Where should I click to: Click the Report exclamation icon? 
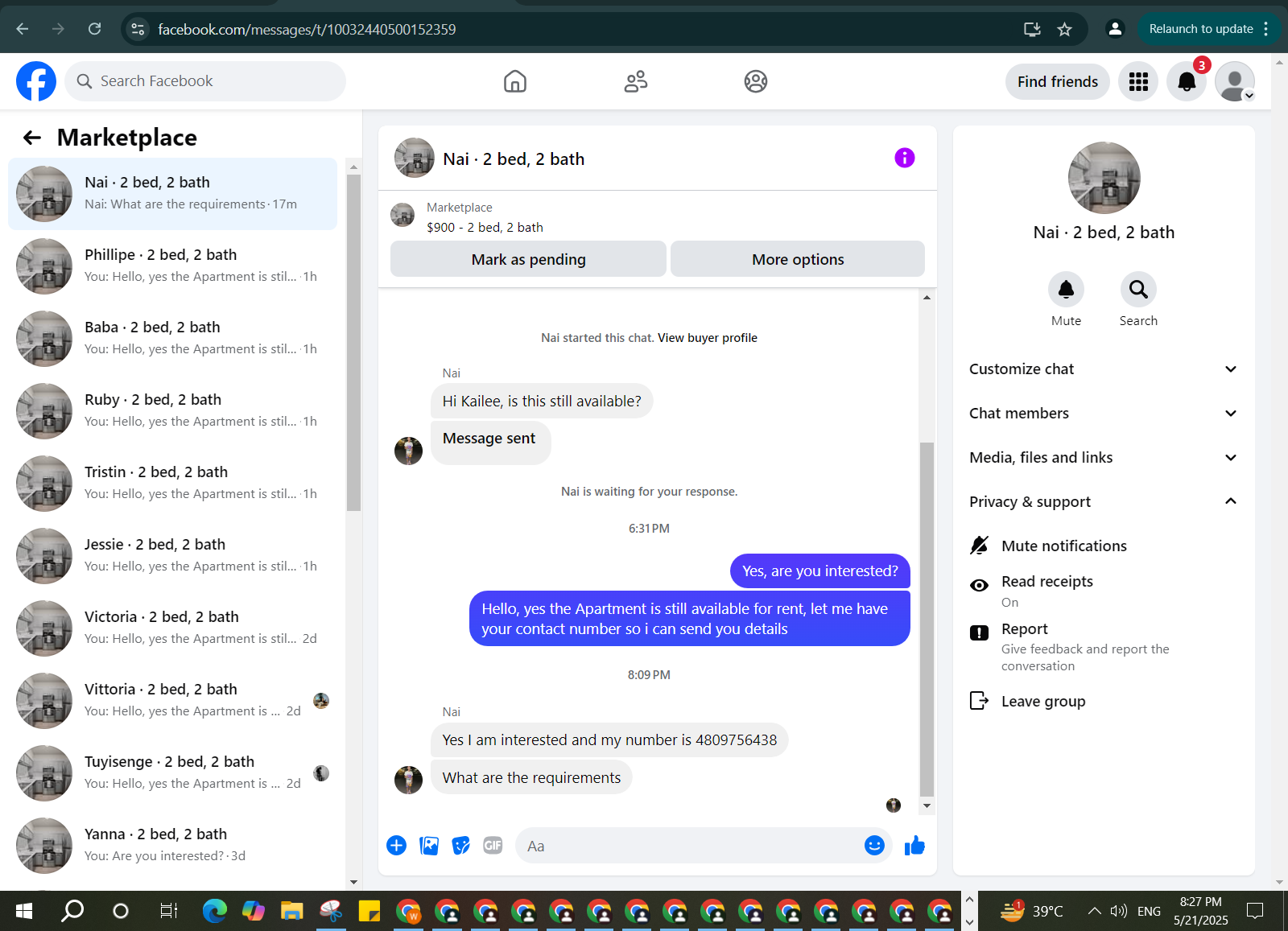(979, 632)
